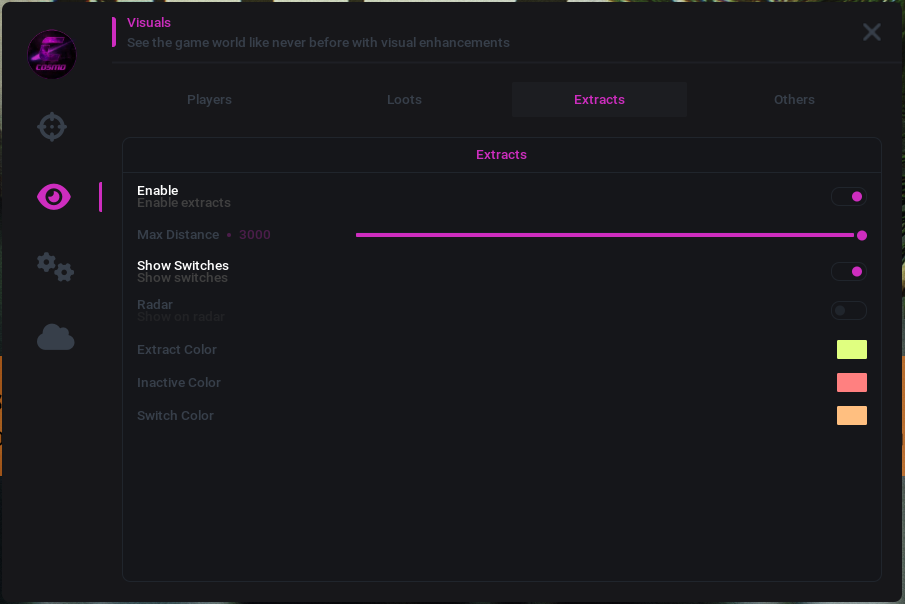Click the Extracts panel header title
The height and width of the screenshot is (604, 905).
(501, 155)
